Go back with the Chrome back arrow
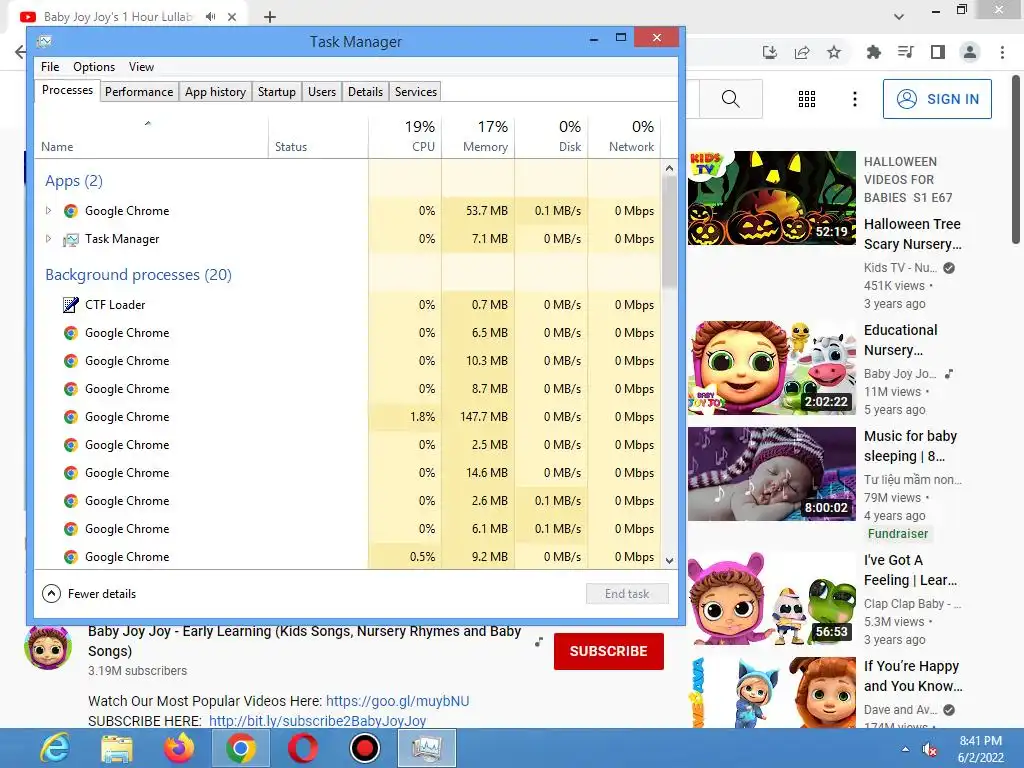 [x=20, y=52]
